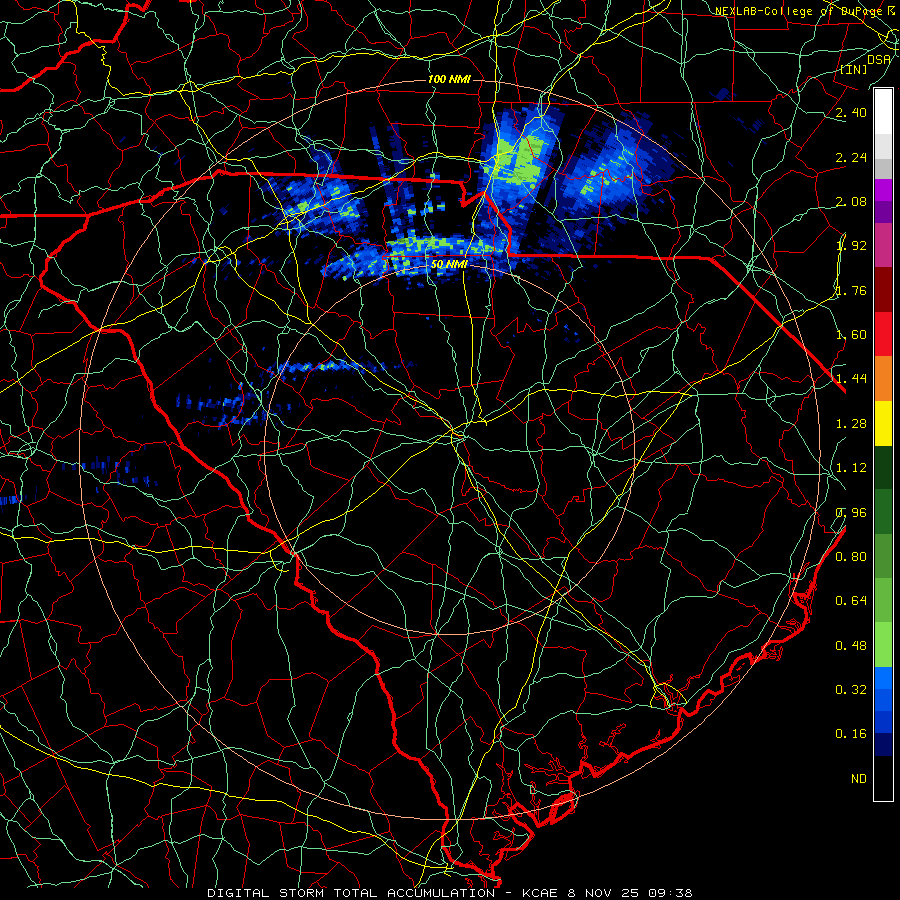Pick the yellow legend swatch beside 1.28
Image resolution: width=900 pixels, height=900 pixels.
(x=883, y=423)
